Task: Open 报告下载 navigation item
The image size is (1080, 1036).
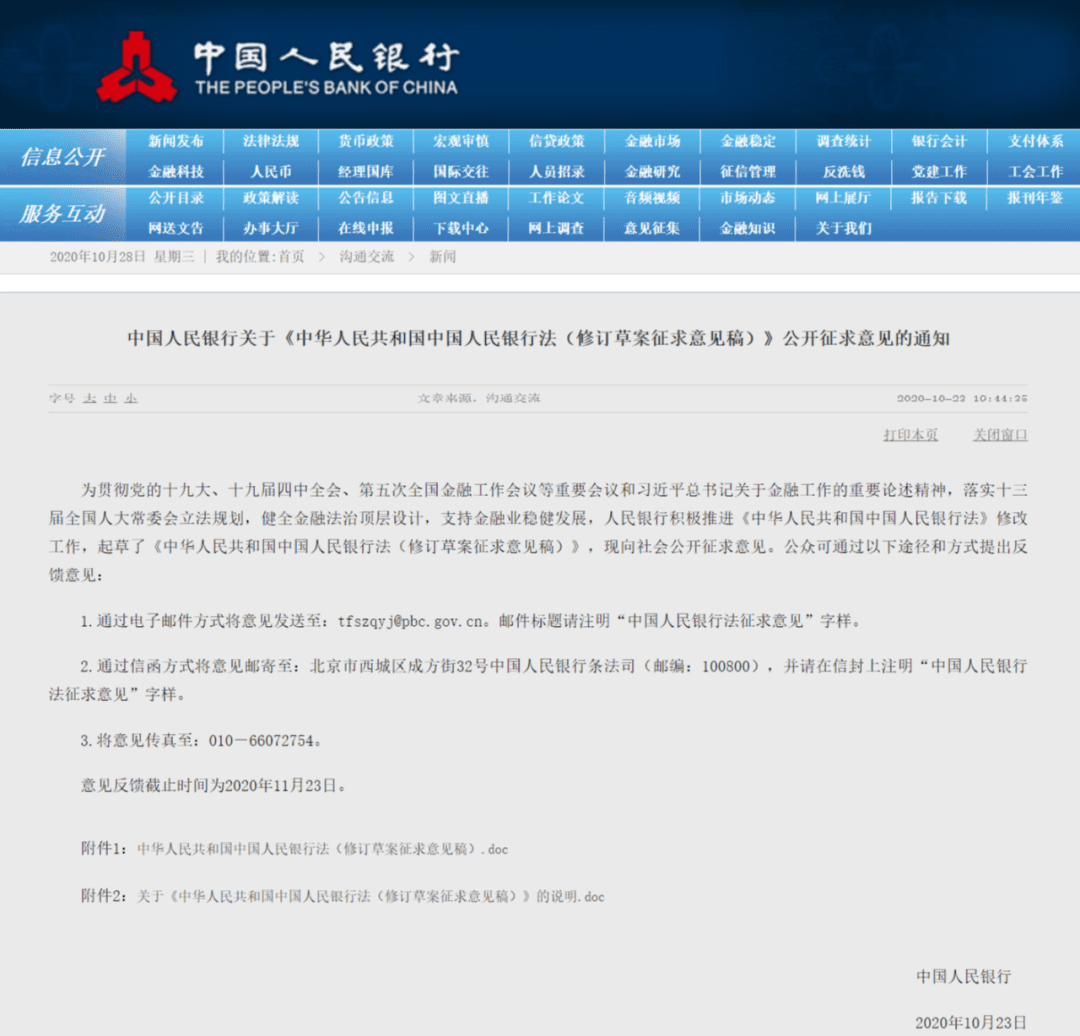Action: [x=939, y=198]
